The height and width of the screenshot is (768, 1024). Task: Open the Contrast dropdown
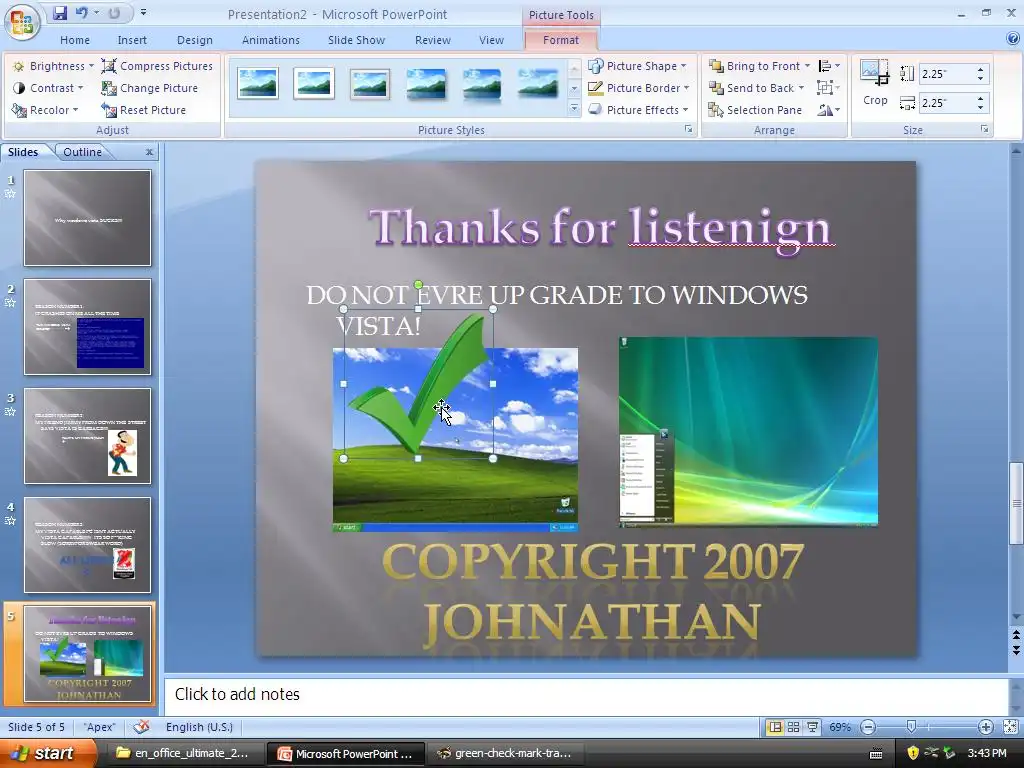tap(48, 88)
